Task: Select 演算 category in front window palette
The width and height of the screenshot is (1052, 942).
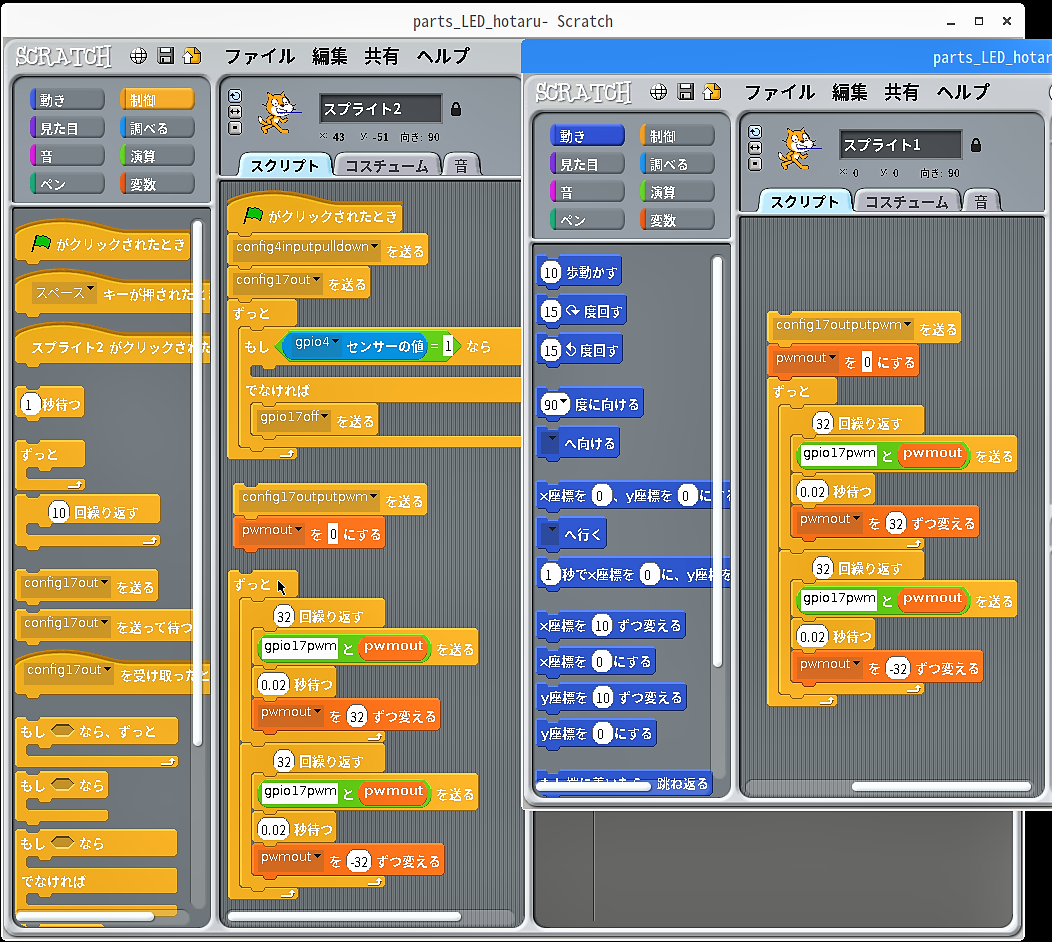Action: click(x=677, y=193)
